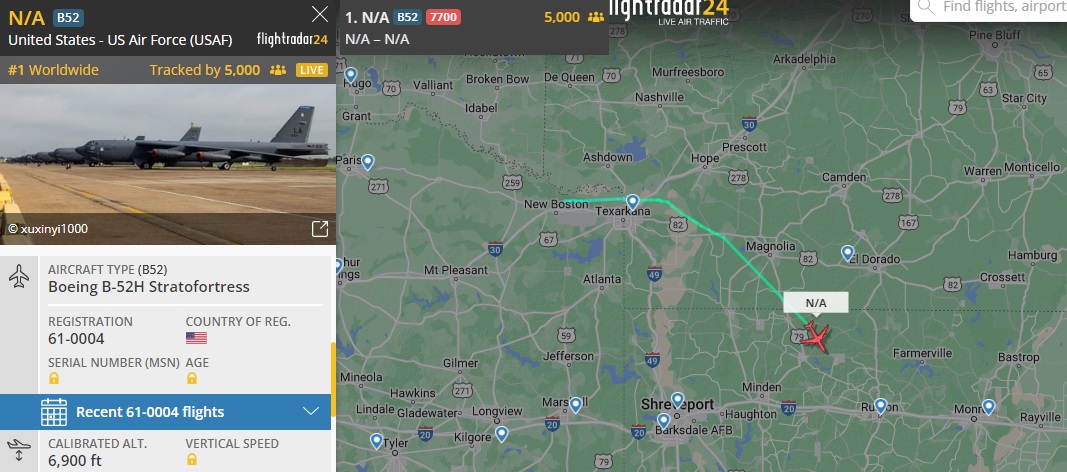Click the Ruston airport pin marker
This screenshot has width=1067, height=472.
(x=881, y=406)
